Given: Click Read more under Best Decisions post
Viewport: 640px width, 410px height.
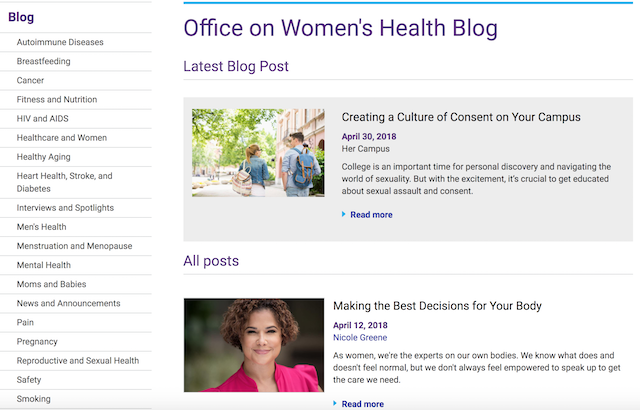Looking at the screenshot, I should tap(363, 404).
